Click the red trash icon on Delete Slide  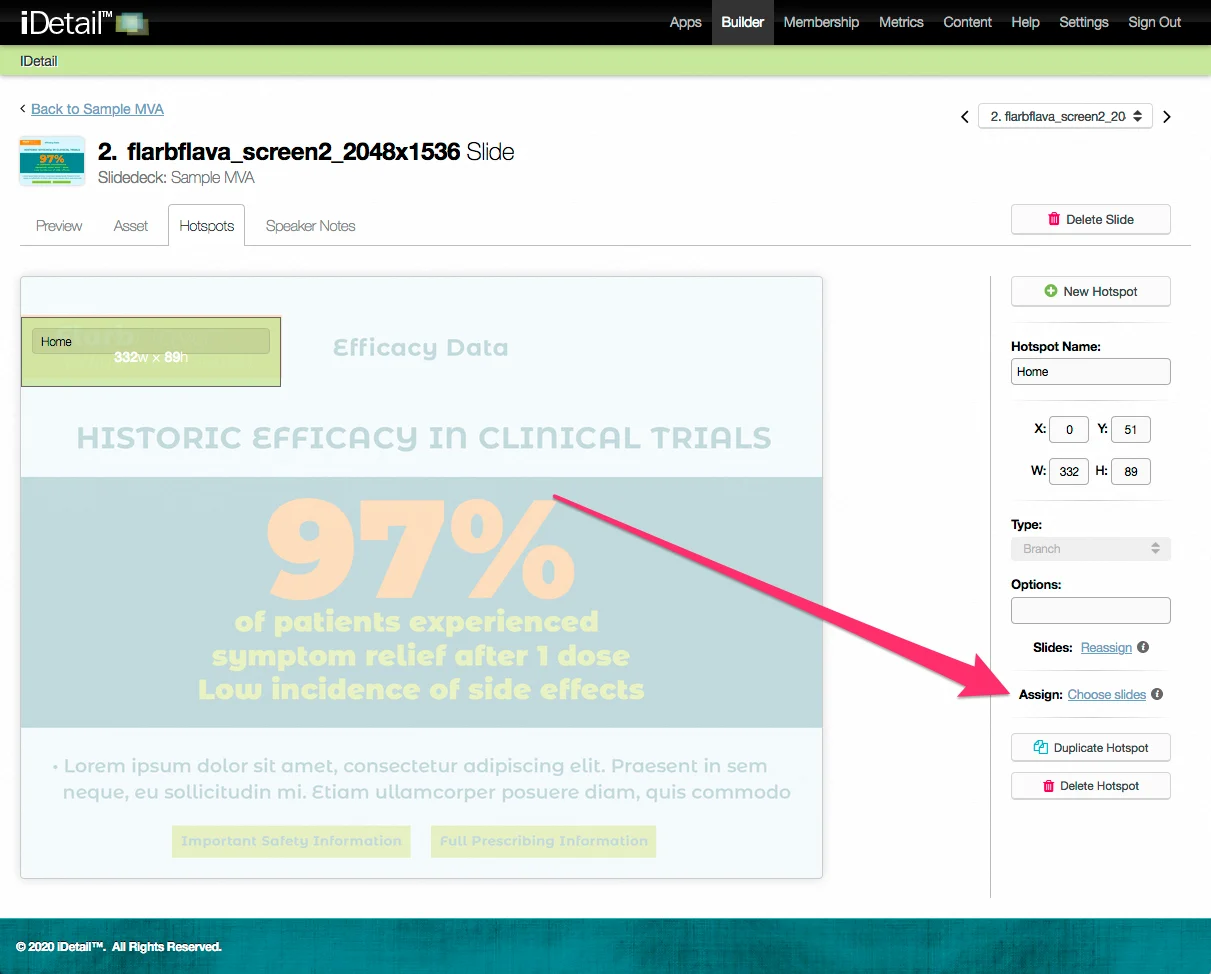[x=1054, y=219]
